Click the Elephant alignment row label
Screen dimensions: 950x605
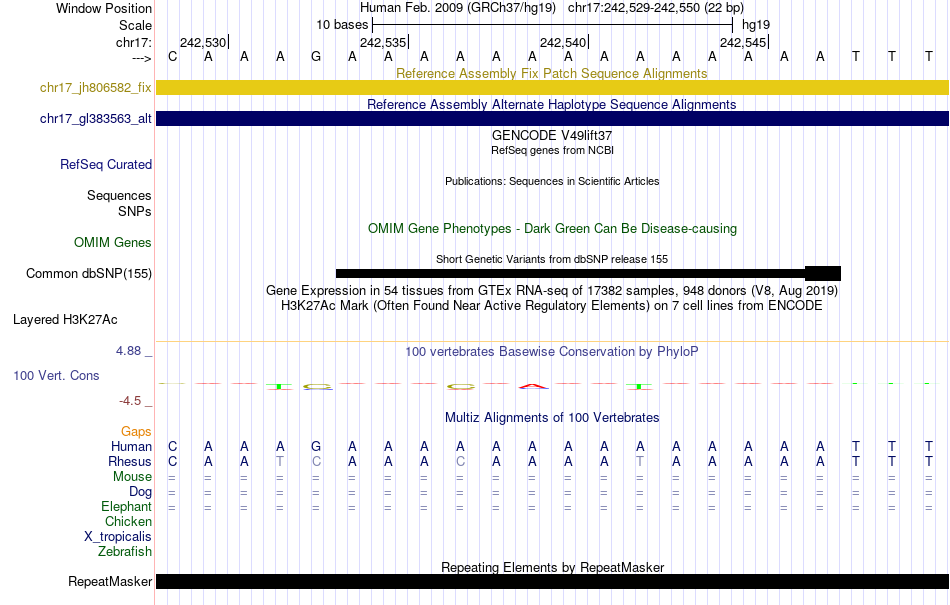[127, 506]
